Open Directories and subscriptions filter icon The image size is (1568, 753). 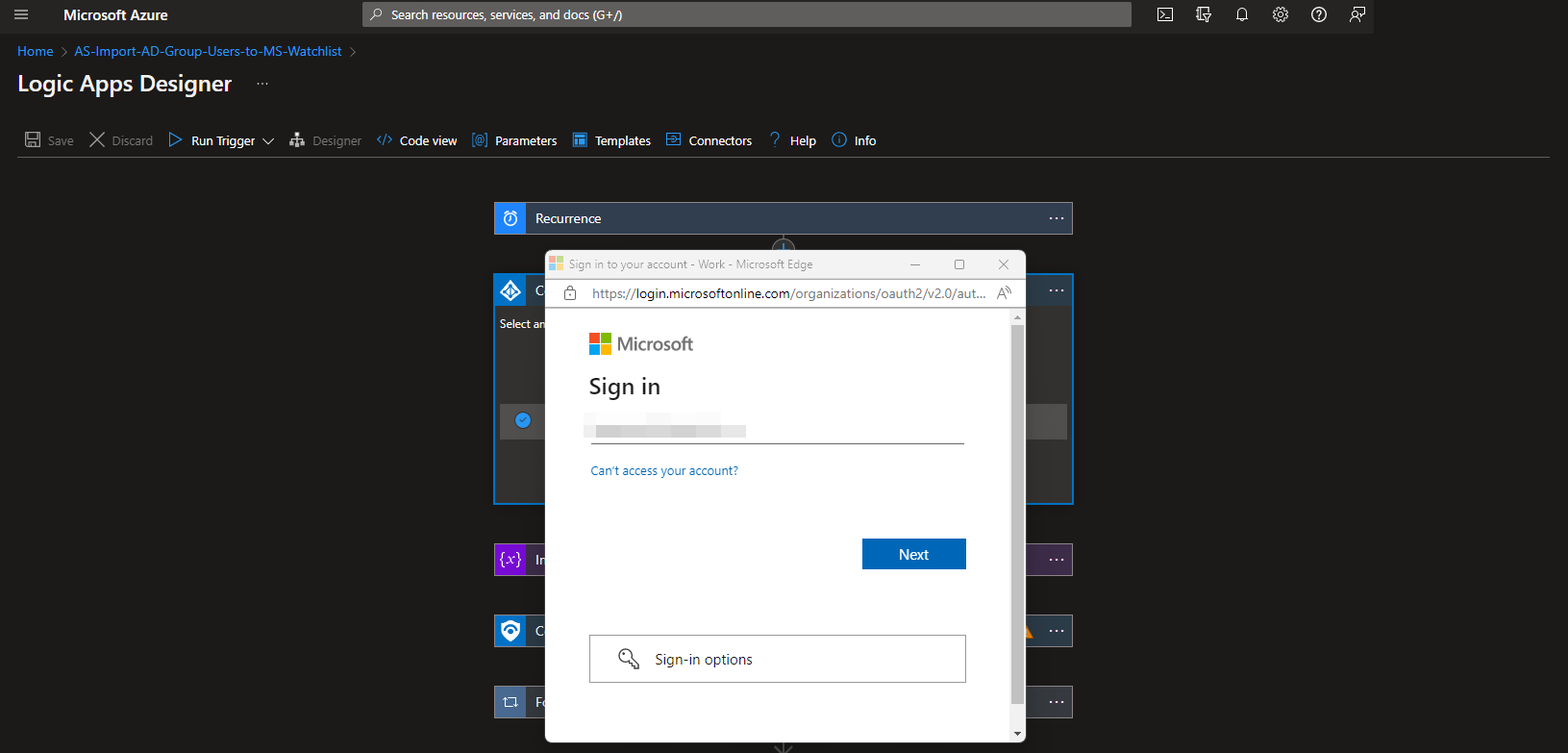[x=1204, y=14]
